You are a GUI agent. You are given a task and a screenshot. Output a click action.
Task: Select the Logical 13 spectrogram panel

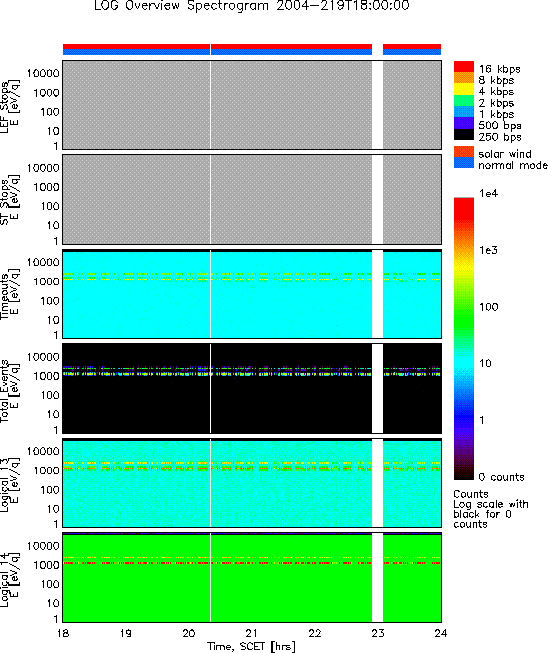[252, 483]
